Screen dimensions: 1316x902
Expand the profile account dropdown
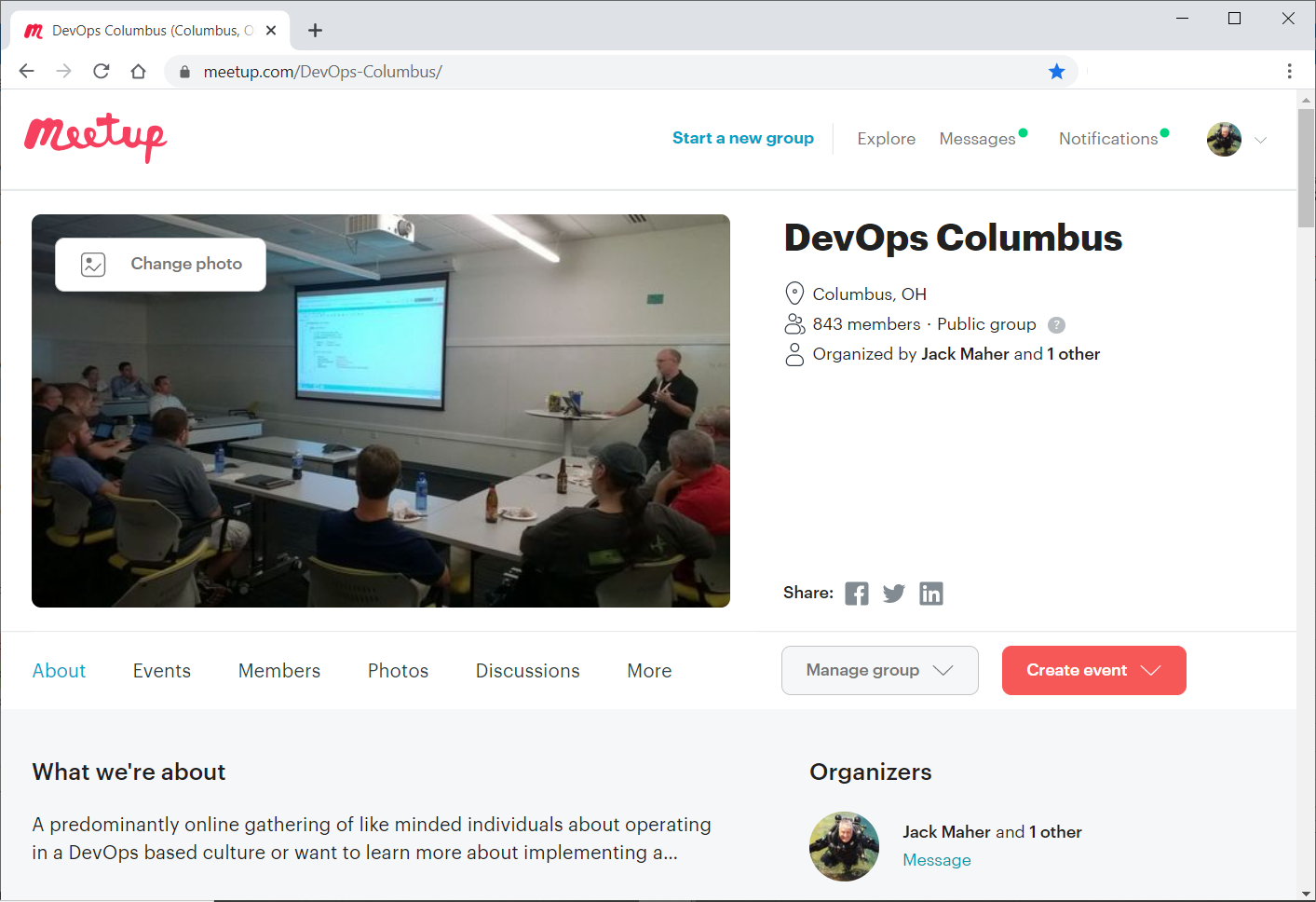pos(1260,140)
